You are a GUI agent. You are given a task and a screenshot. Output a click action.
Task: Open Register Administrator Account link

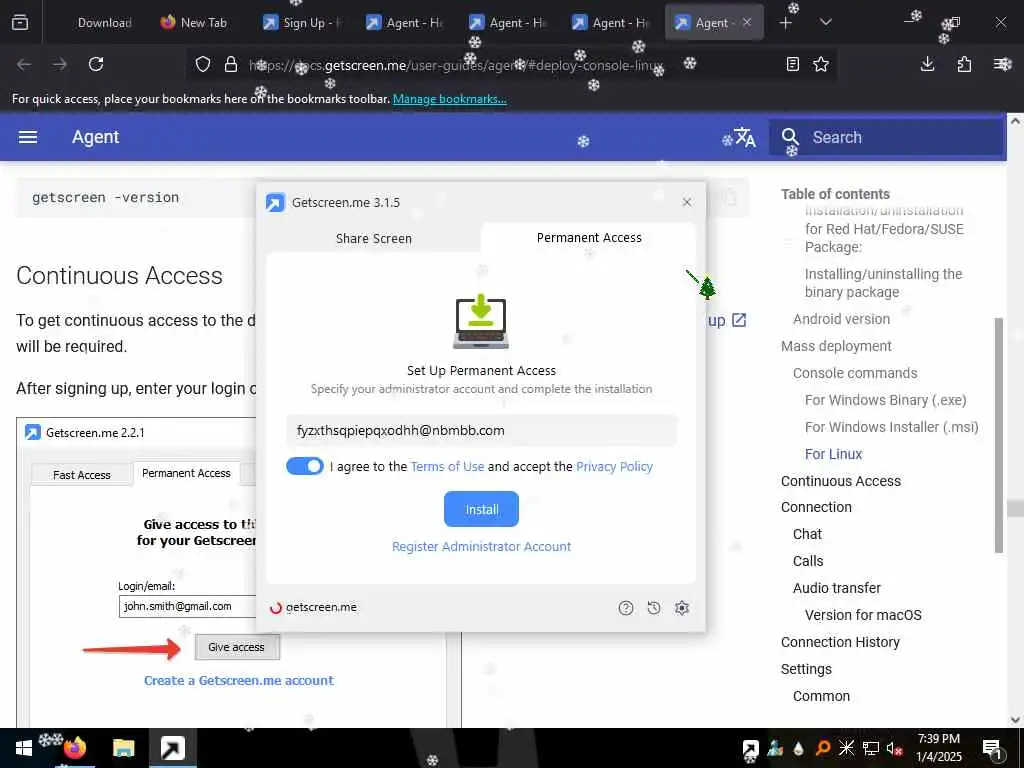pyautogui.click(x=481, y=547)
